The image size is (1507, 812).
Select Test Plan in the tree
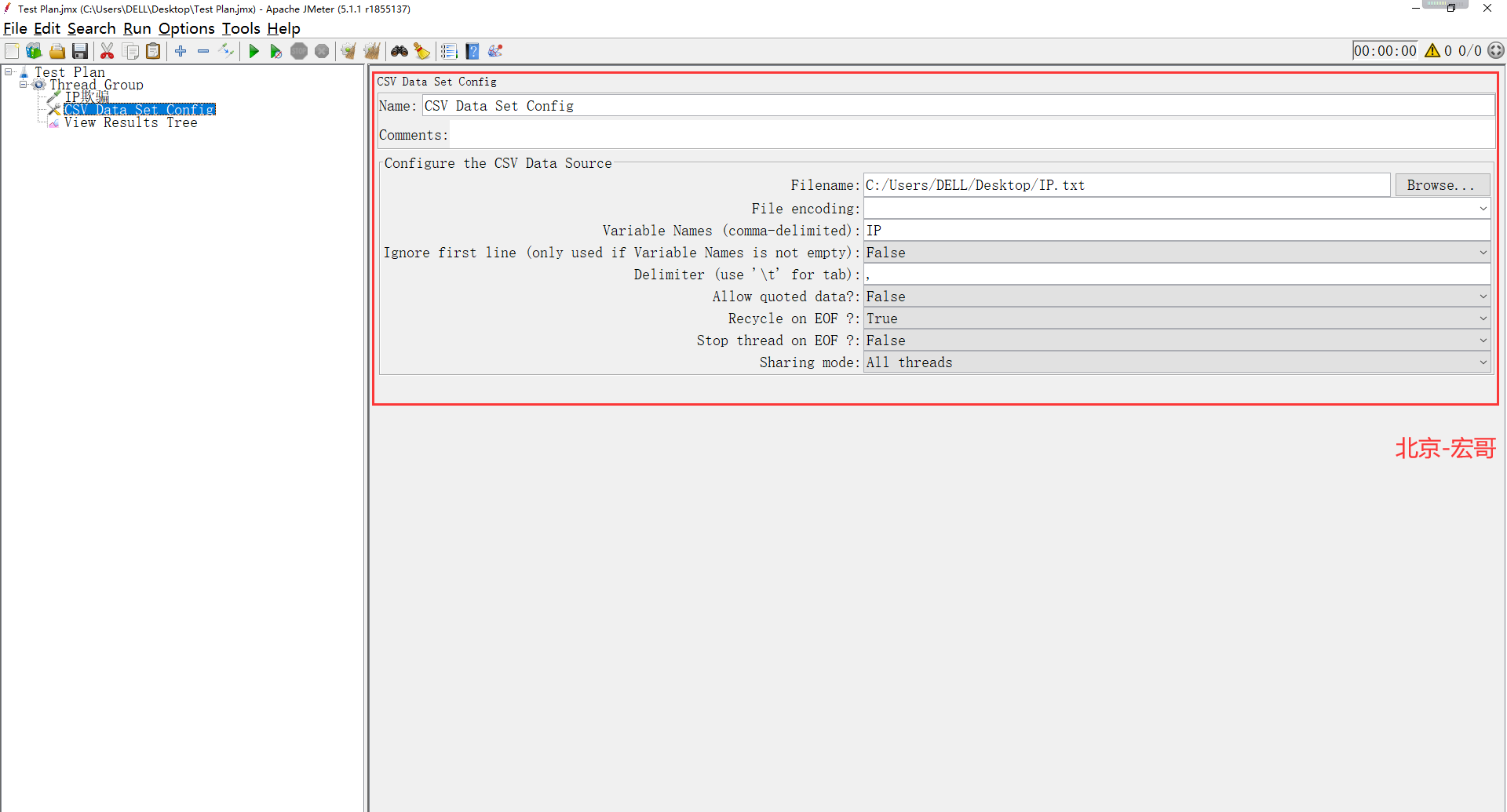tap(69, 72)
